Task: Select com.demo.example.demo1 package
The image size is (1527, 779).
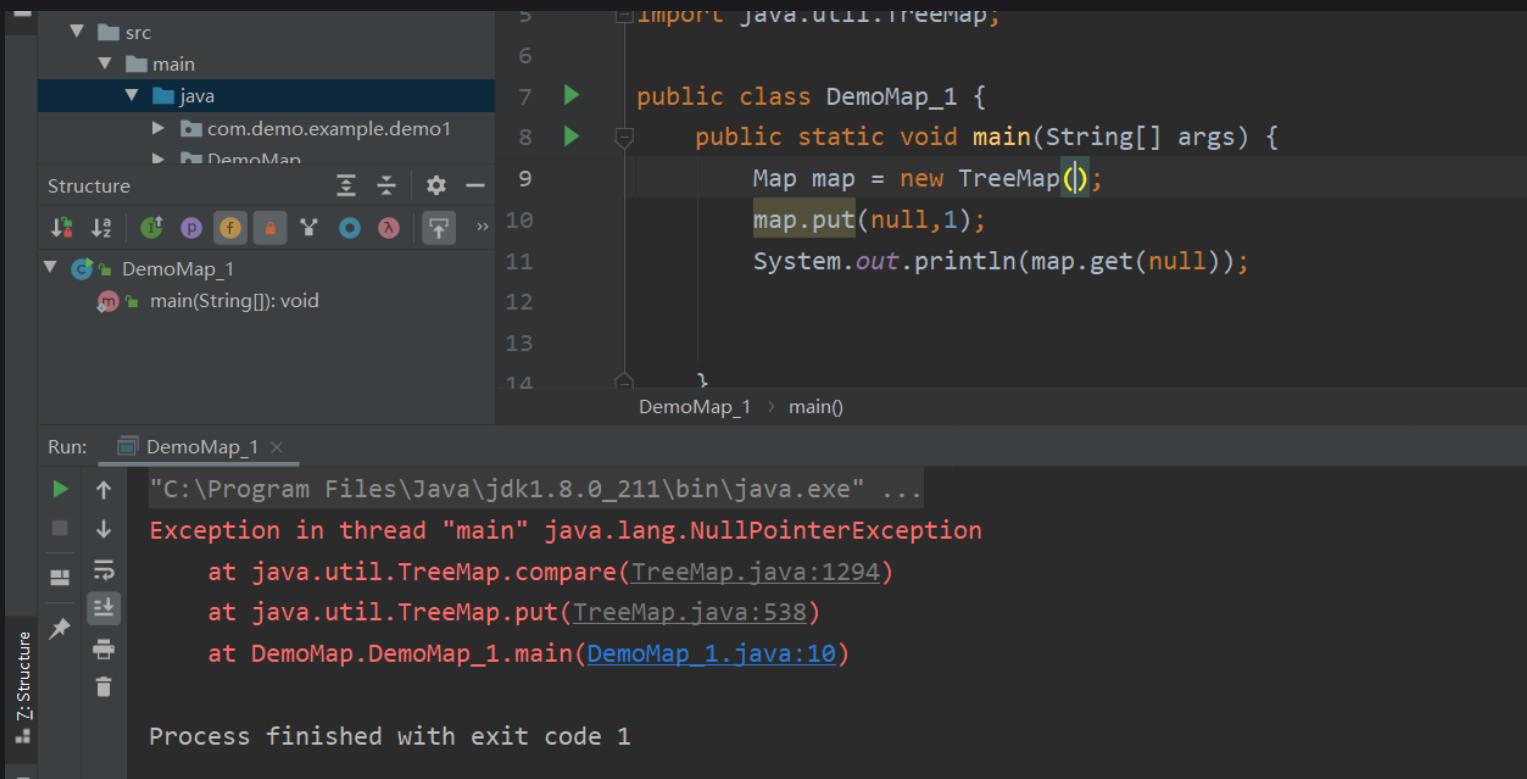Action: click(329, 129)
